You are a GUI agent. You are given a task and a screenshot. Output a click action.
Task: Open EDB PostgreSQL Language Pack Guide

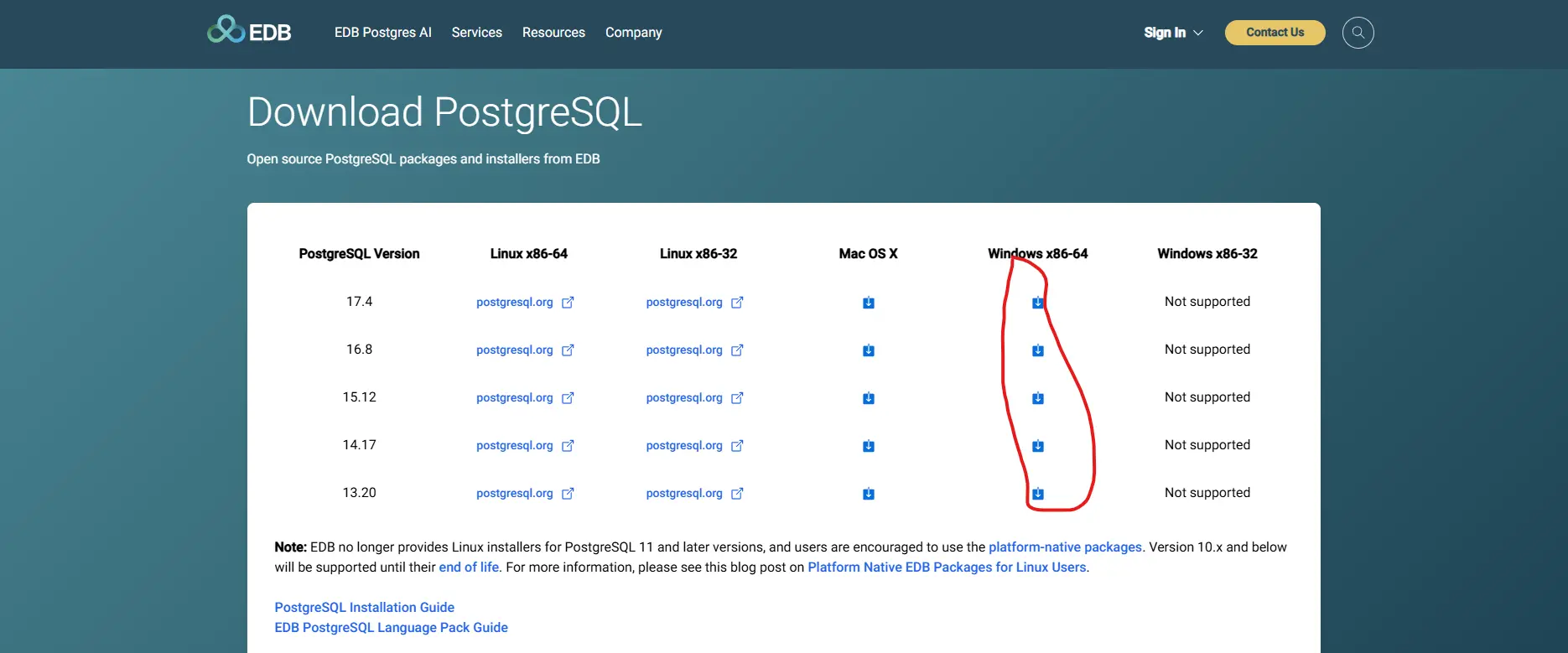pos(391,627)
